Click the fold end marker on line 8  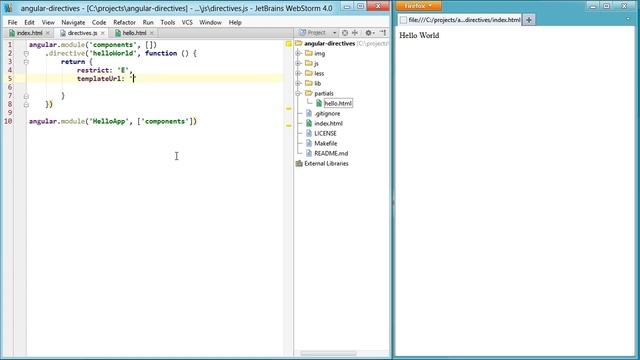point(26,104)
